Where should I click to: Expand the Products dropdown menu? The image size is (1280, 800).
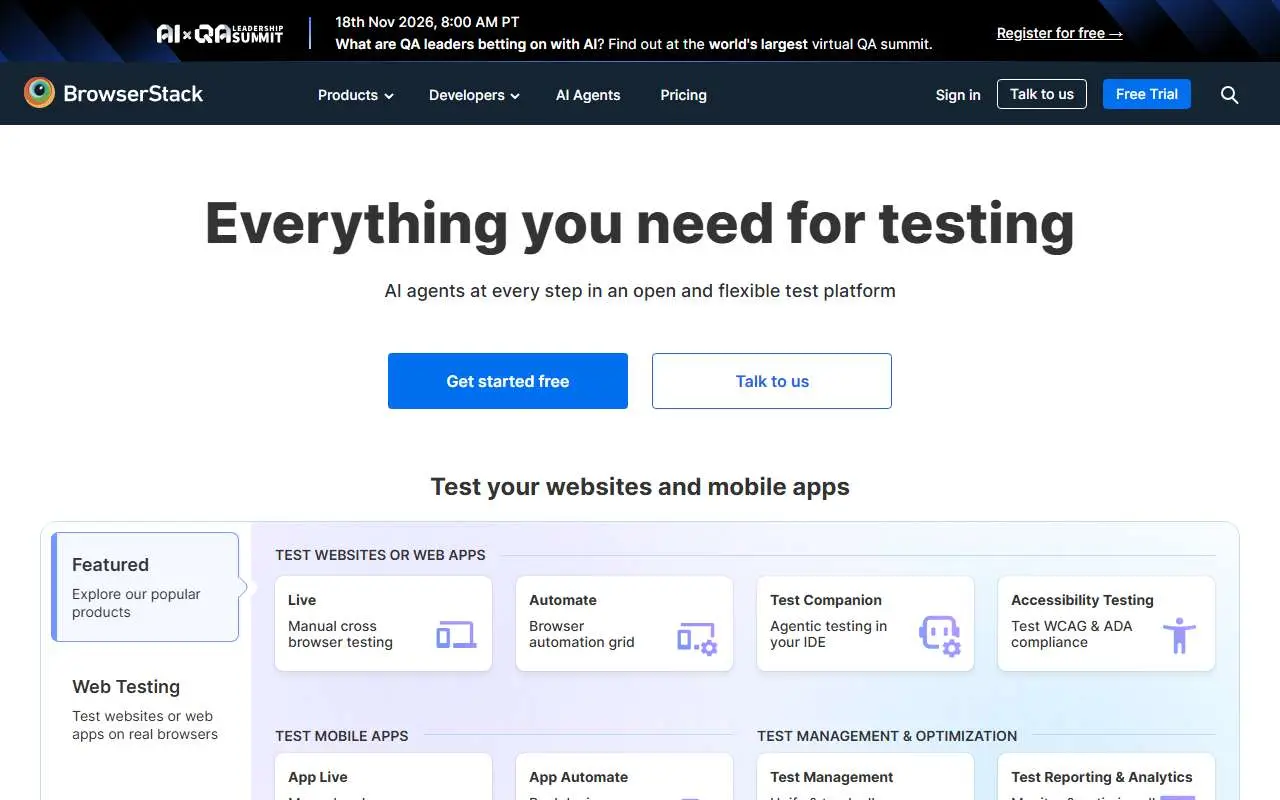[356, 95]
